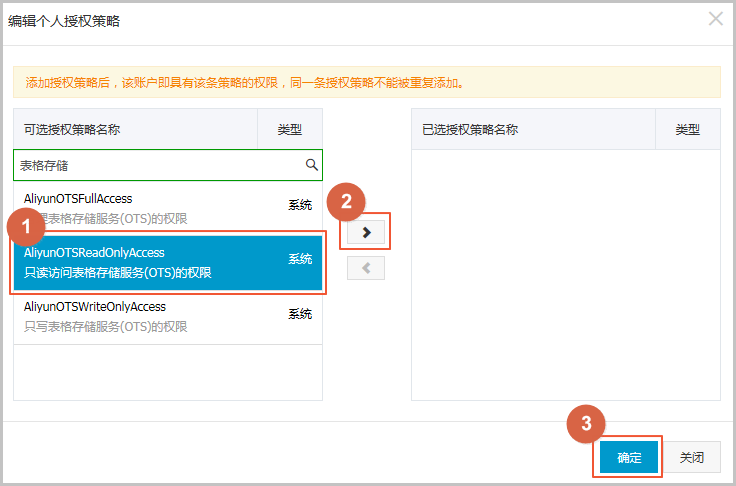Click the 只写表格存储服务(OTS)的权限 description
736x486 pixels.
pyautogui.click(x=106, y=327)
